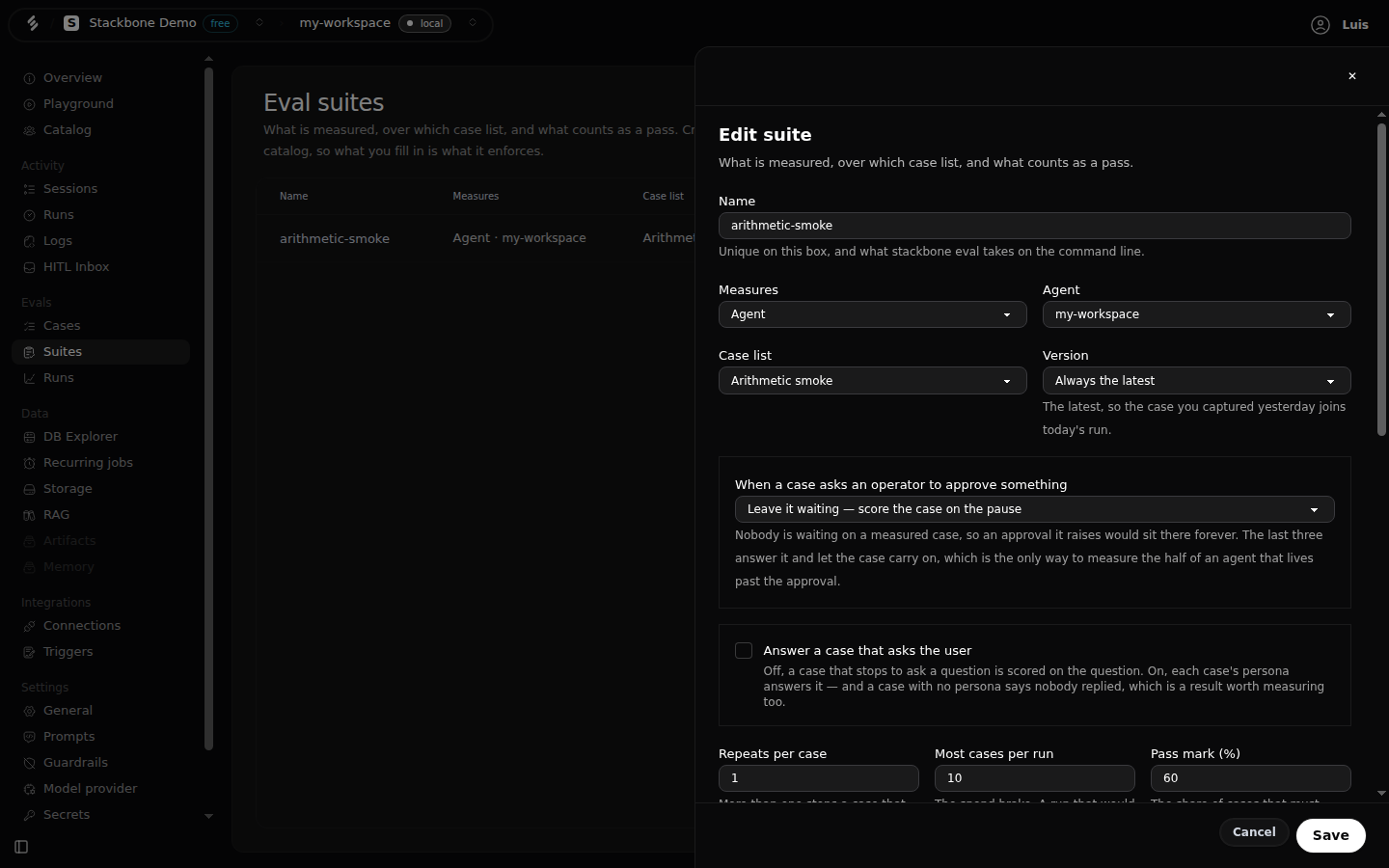Click the 'free' plan badge
This screenshot has width=1389, height=868.
[x=221, y=23]
